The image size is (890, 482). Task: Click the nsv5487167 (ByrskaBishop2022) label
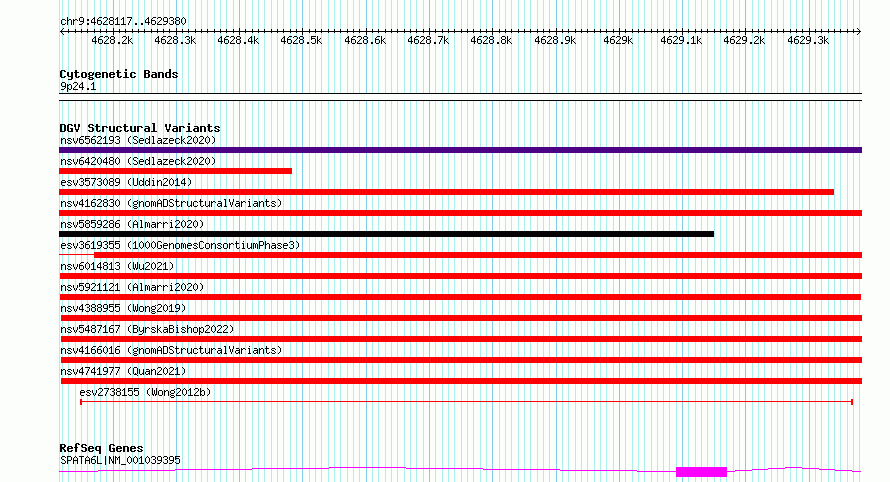tap(147, 329)
